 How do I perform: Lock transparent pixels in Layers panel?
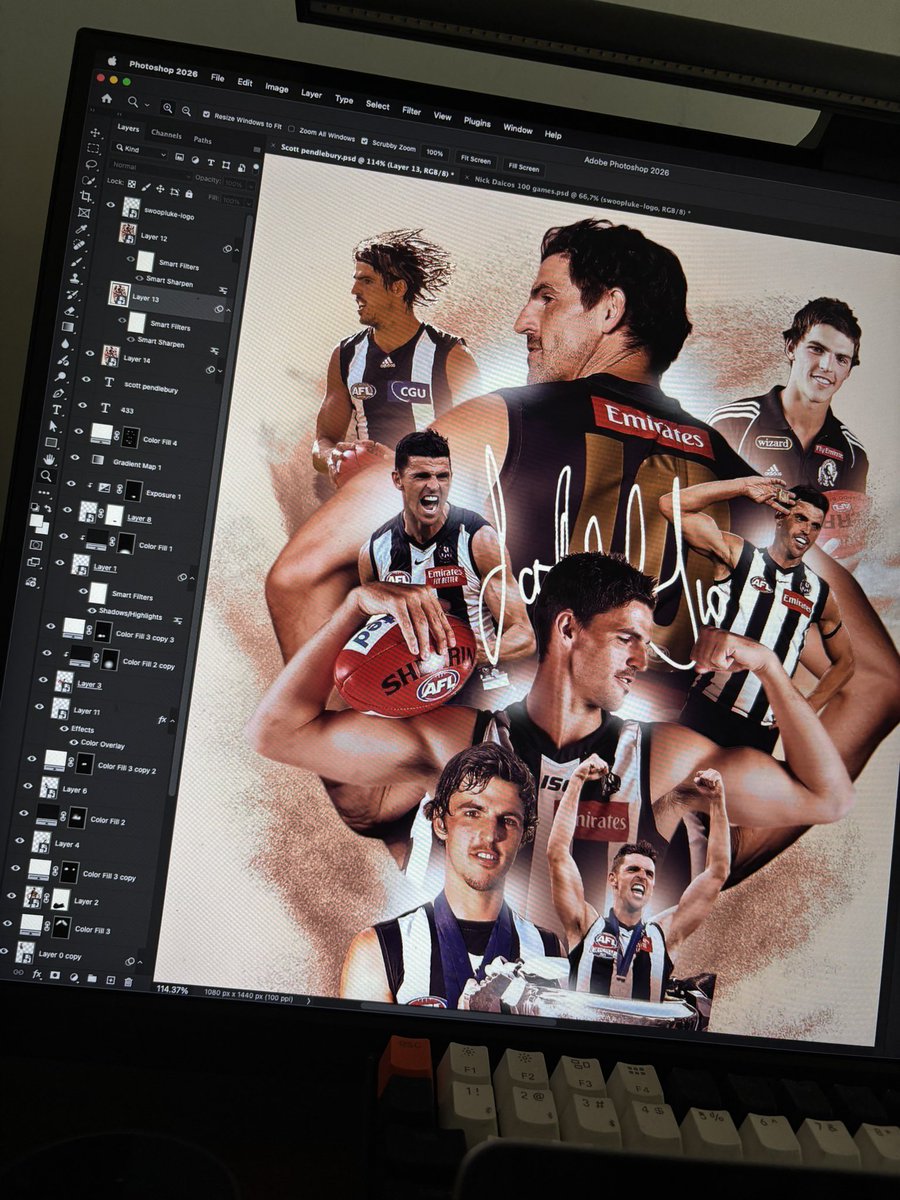coord(132,184)
